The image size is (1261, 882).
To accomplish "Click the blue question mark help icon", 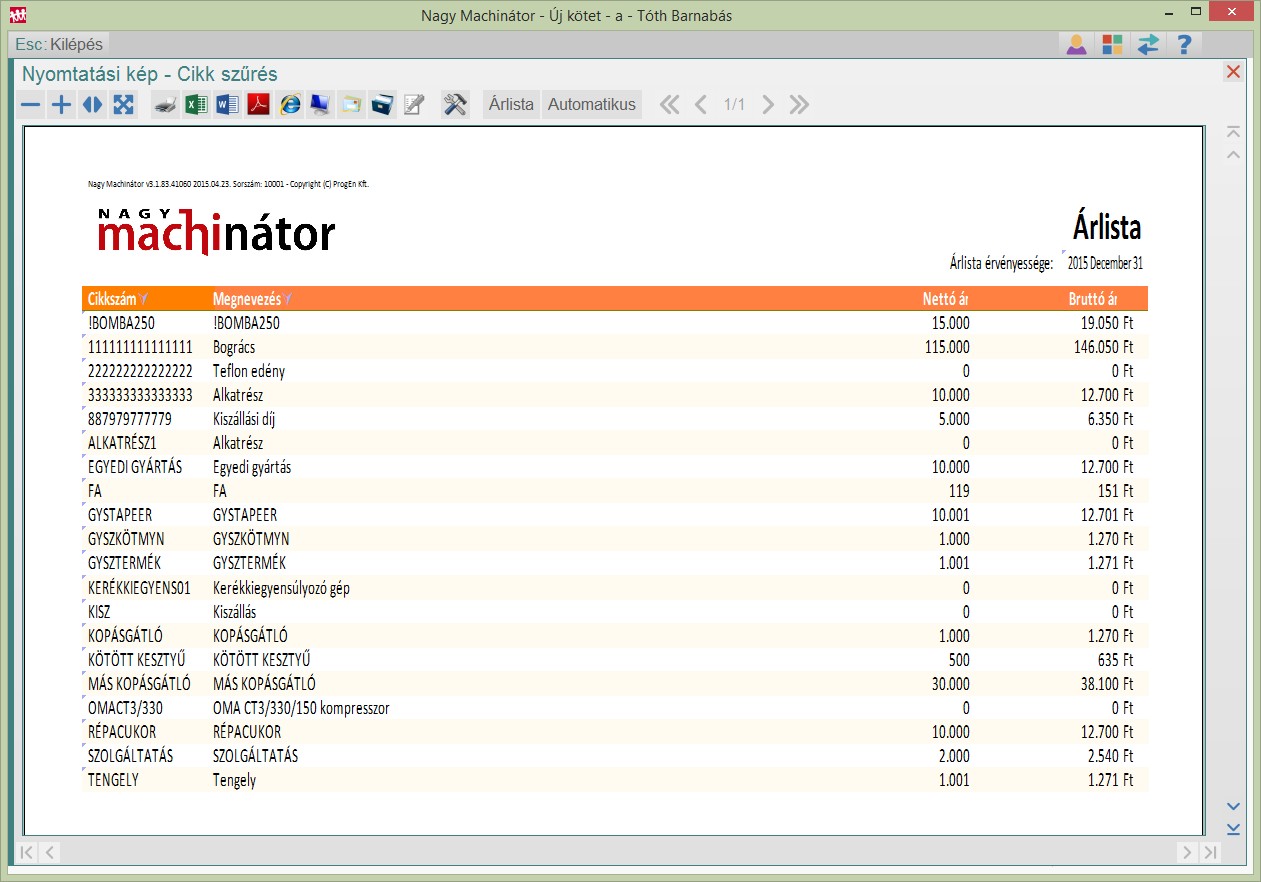I will [x=1184, y=45].
